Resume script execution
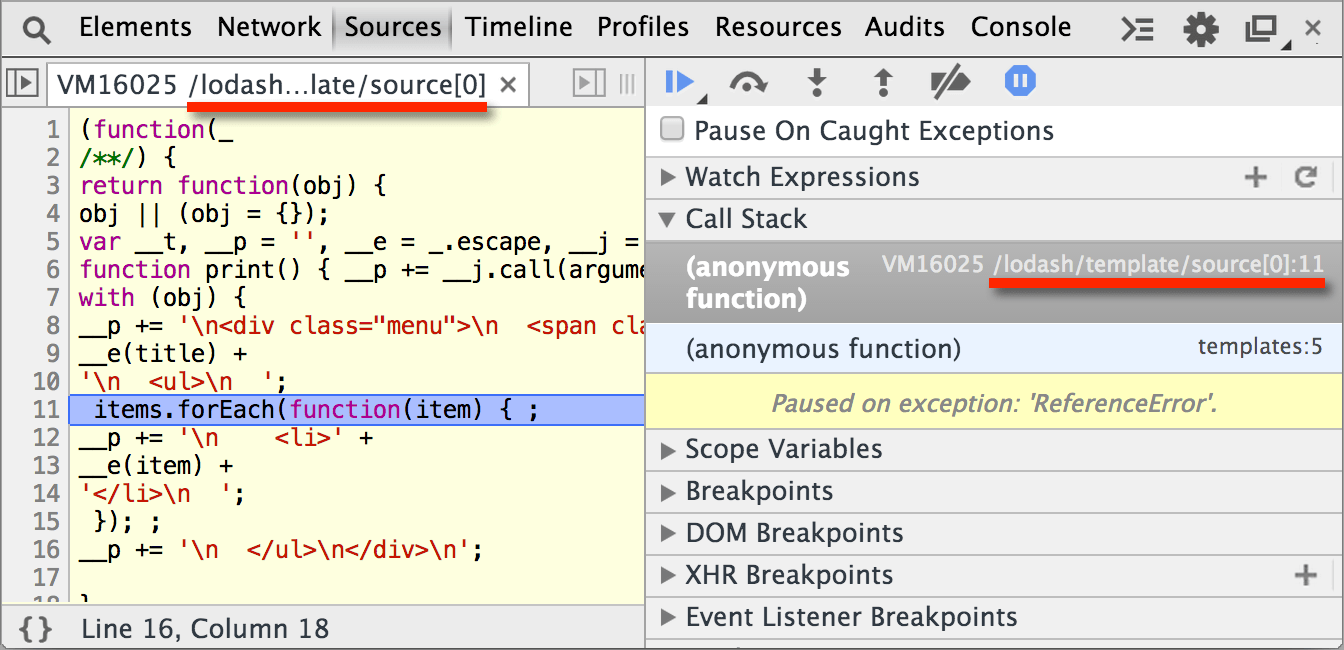 [681, 82]
